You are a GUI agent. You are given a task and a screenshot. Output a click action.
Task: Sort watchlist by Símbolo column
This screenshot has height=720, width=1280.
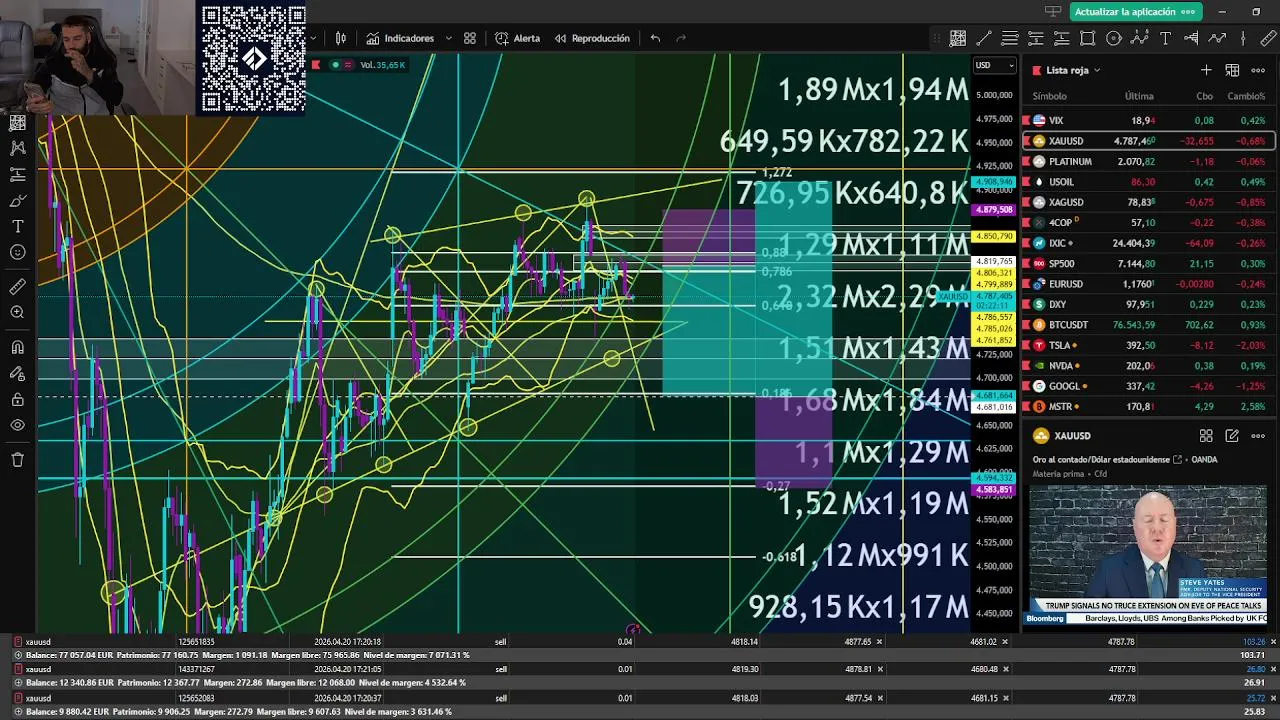click(x=1049, y=96)
